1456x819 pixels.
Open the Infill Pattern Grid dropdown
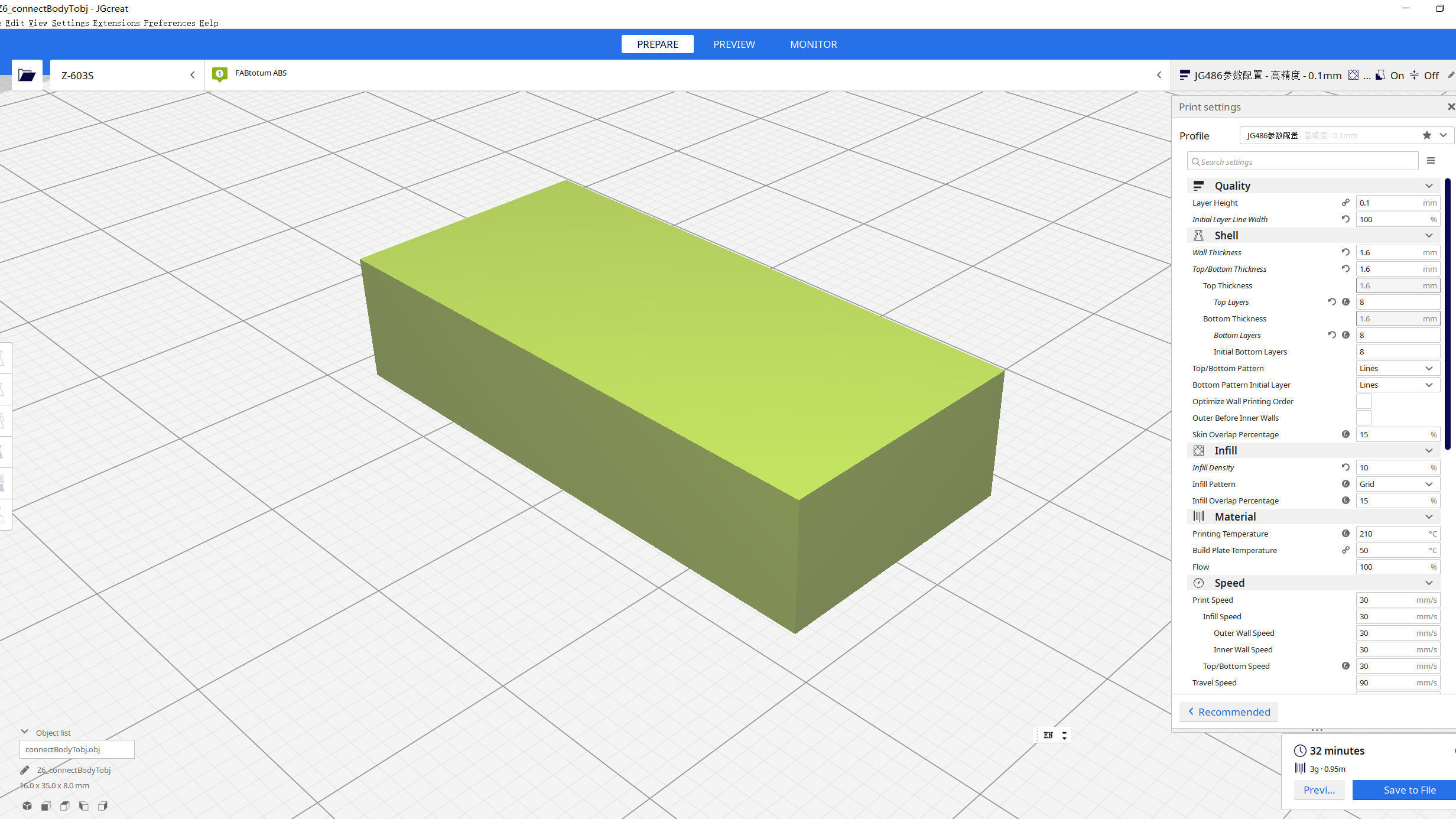[1397, 484]
